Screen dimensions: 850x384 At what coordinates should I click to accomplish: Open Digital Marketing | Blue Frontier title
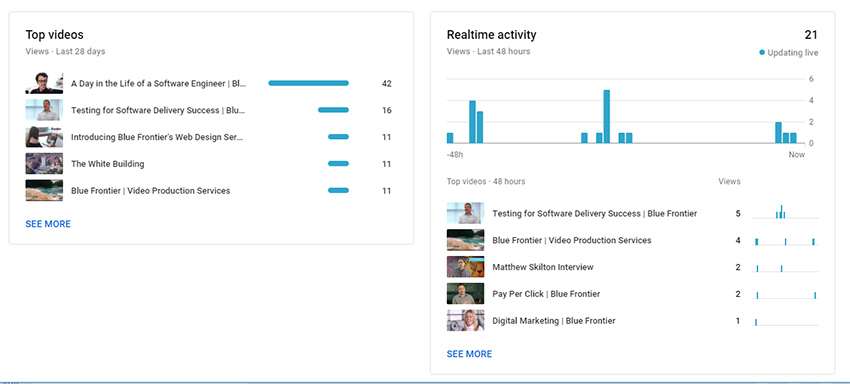coord(553,321)
